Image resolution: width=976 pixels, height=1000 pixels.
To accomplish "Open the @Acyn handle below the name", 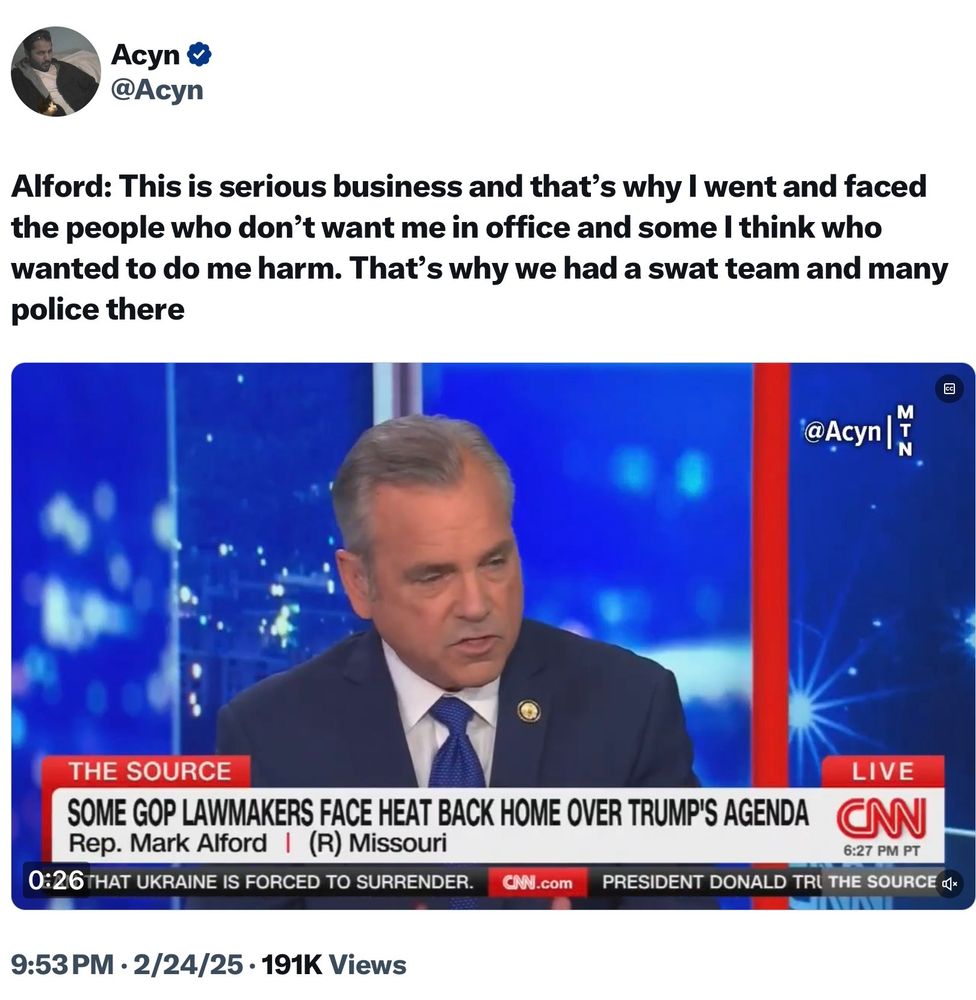I will pyautogui.click(x=157, y=90).
